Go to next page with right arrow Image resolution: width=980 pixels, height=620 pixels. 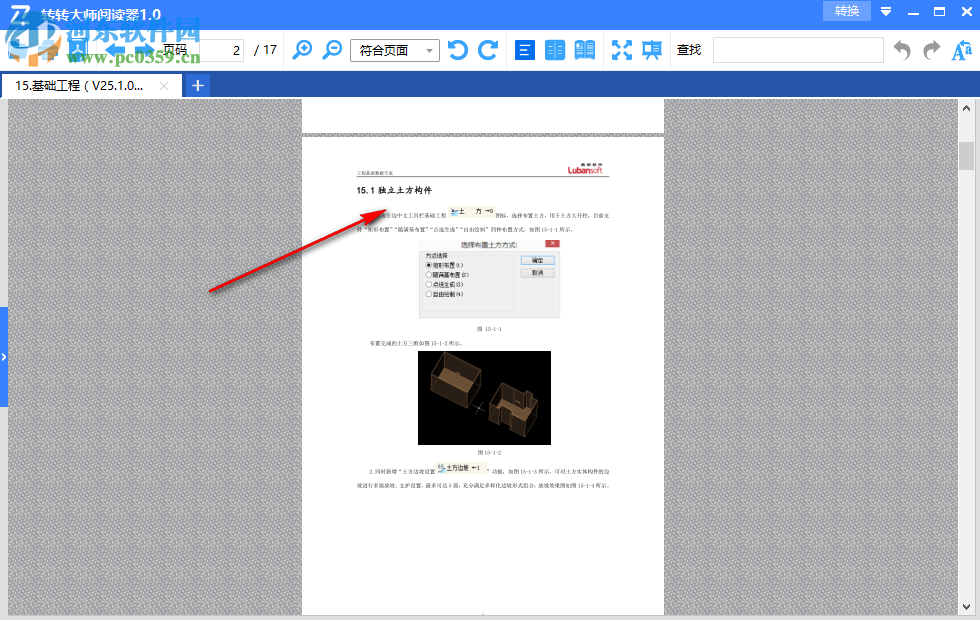click(144, 50)
